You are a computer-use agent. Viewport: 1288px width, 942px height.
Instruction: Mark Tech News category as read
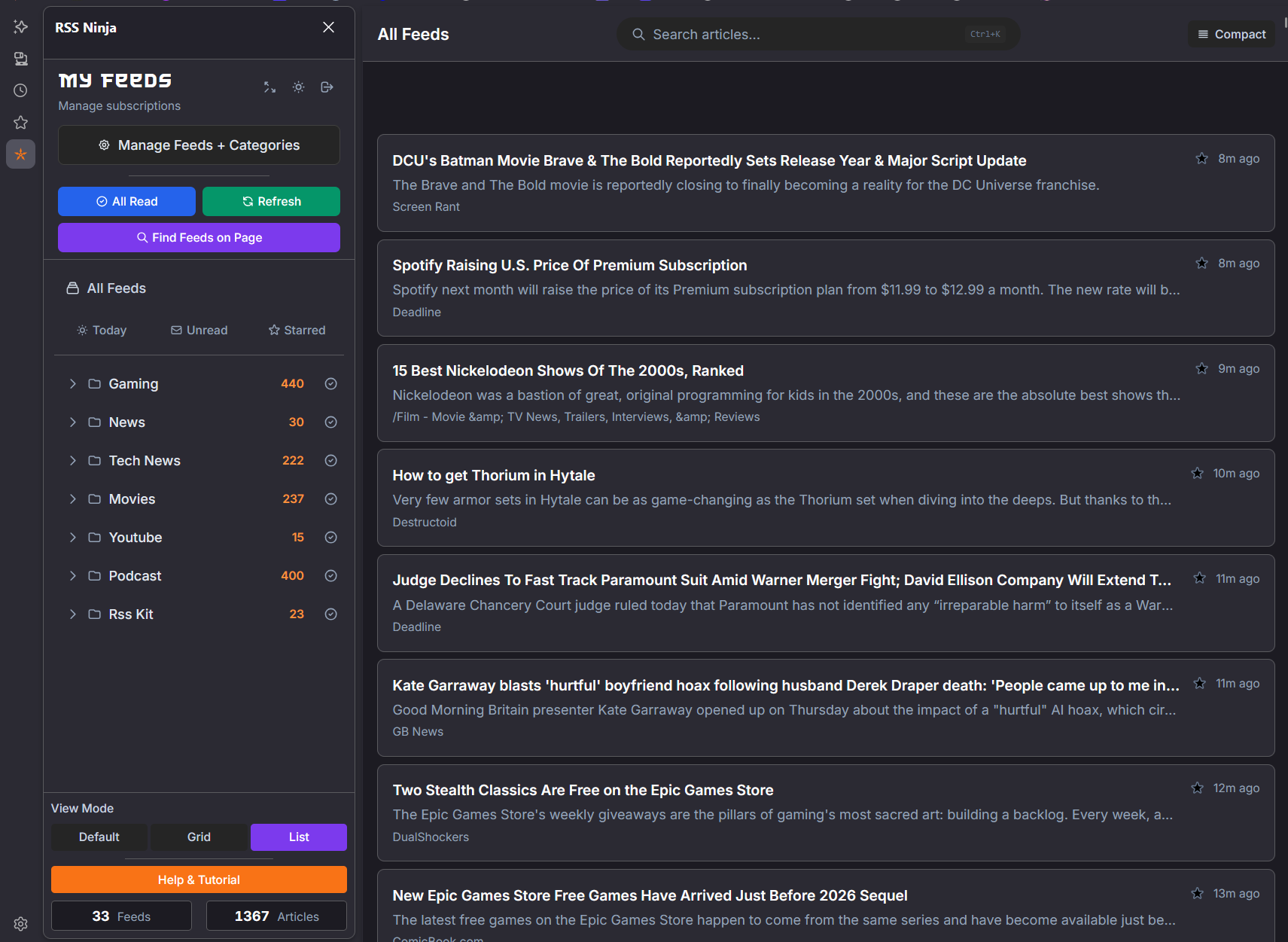click(x=330, y=460)
